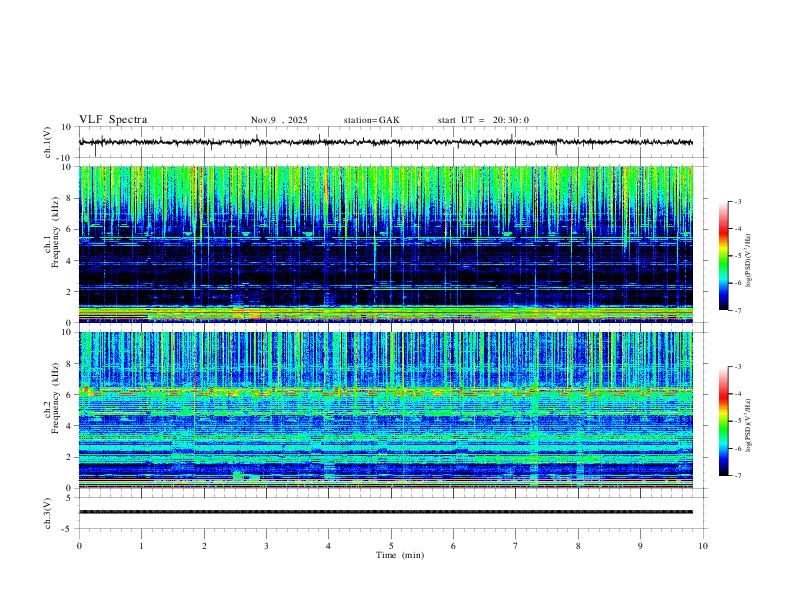Click time axis tick label "5"
The image size is (792, 612).
pos(391,546)
